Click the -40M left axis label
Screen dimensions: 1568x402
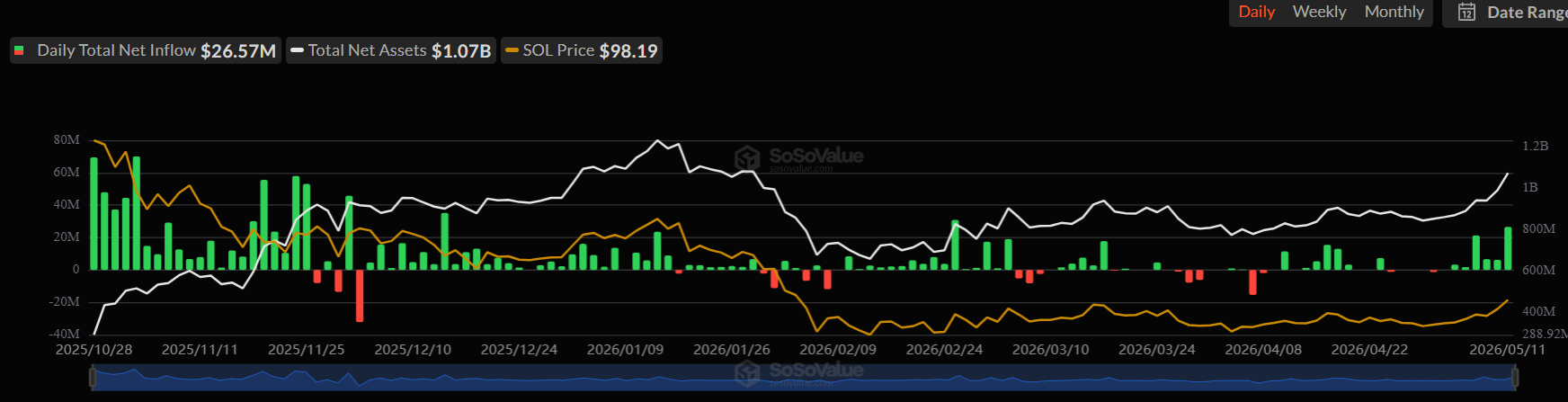point(64,334)
